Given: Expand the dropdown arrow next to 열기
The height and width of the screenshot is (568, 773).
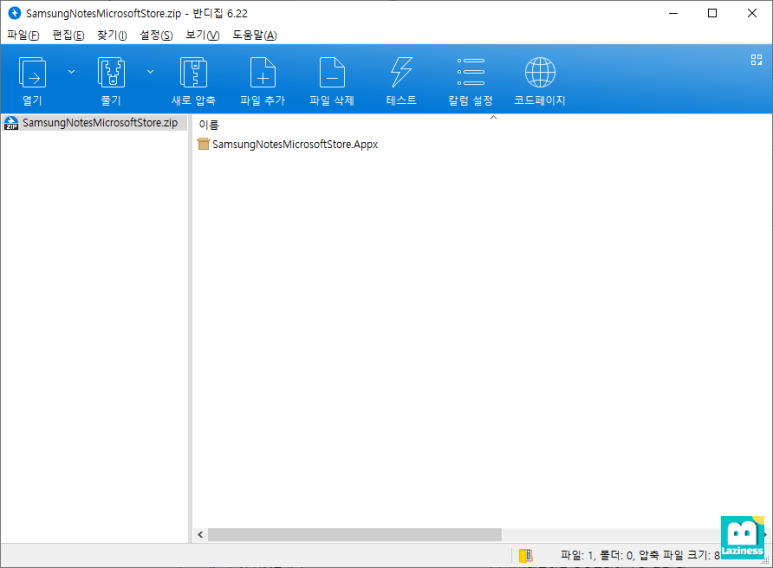Looking at the screenshot, I should coord(71,72).
